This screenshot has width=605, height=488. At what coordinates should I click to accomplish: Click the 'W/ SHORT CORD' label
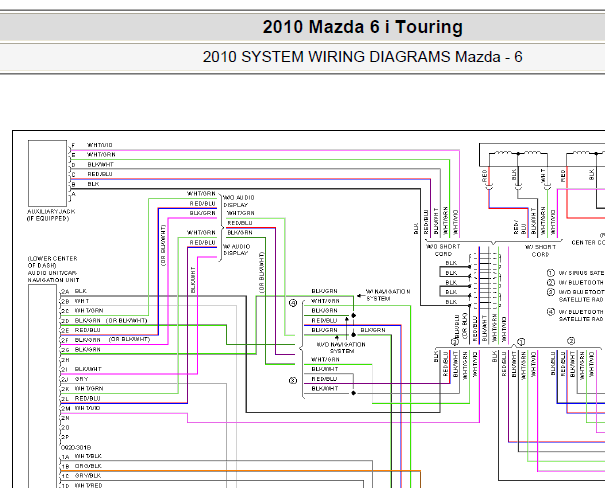(x=540, y=250)
